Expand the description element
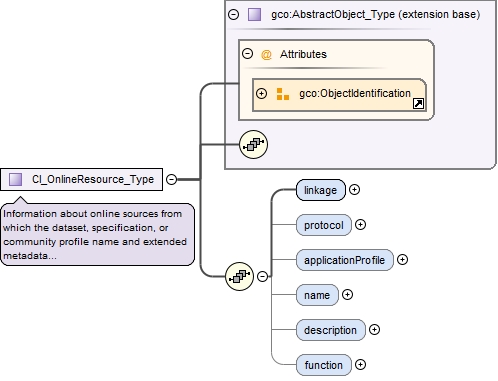498x381 pixels. tap(374, 330)
